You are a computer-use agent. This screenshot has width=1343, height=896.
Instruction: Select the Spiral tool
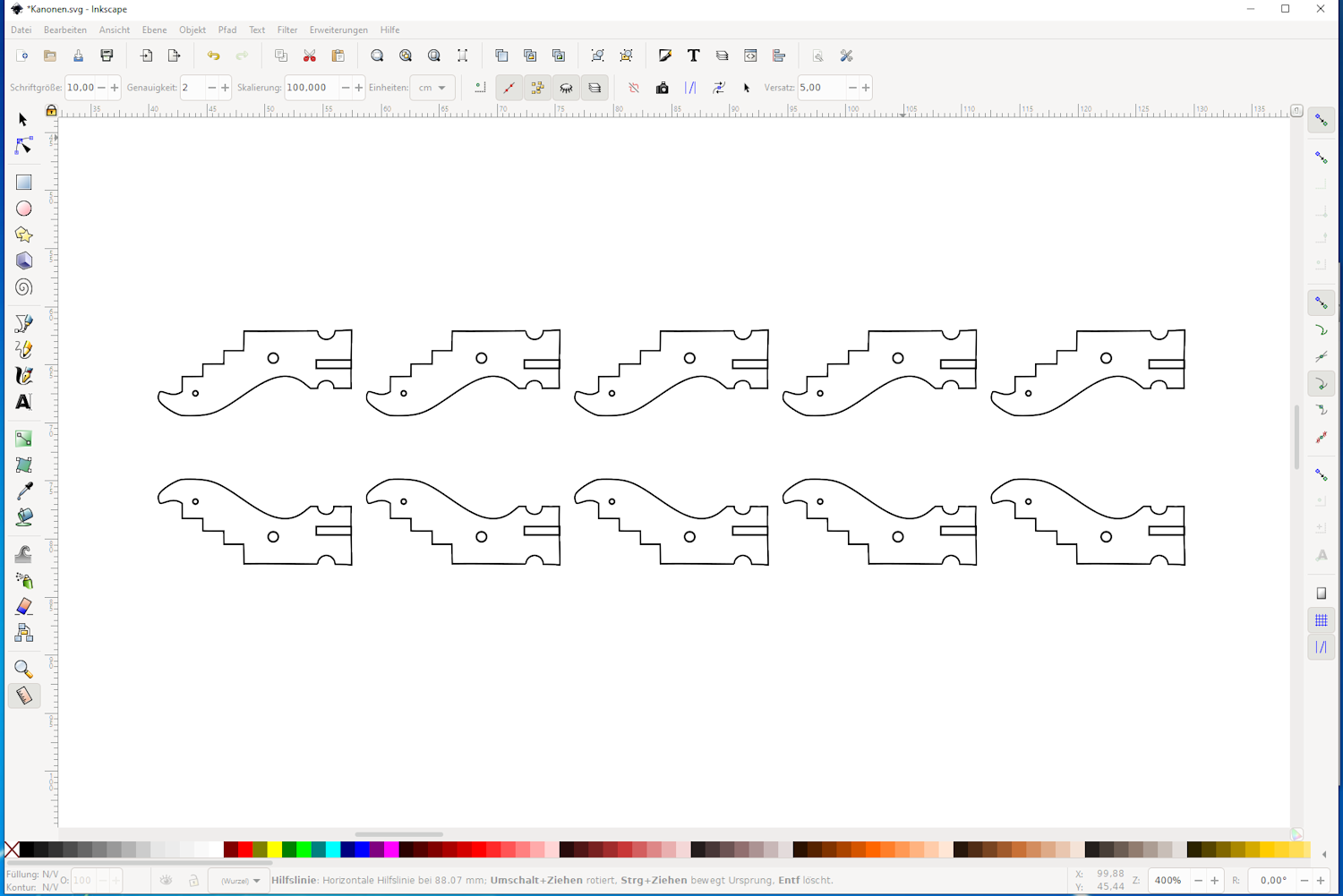point(24,287)
